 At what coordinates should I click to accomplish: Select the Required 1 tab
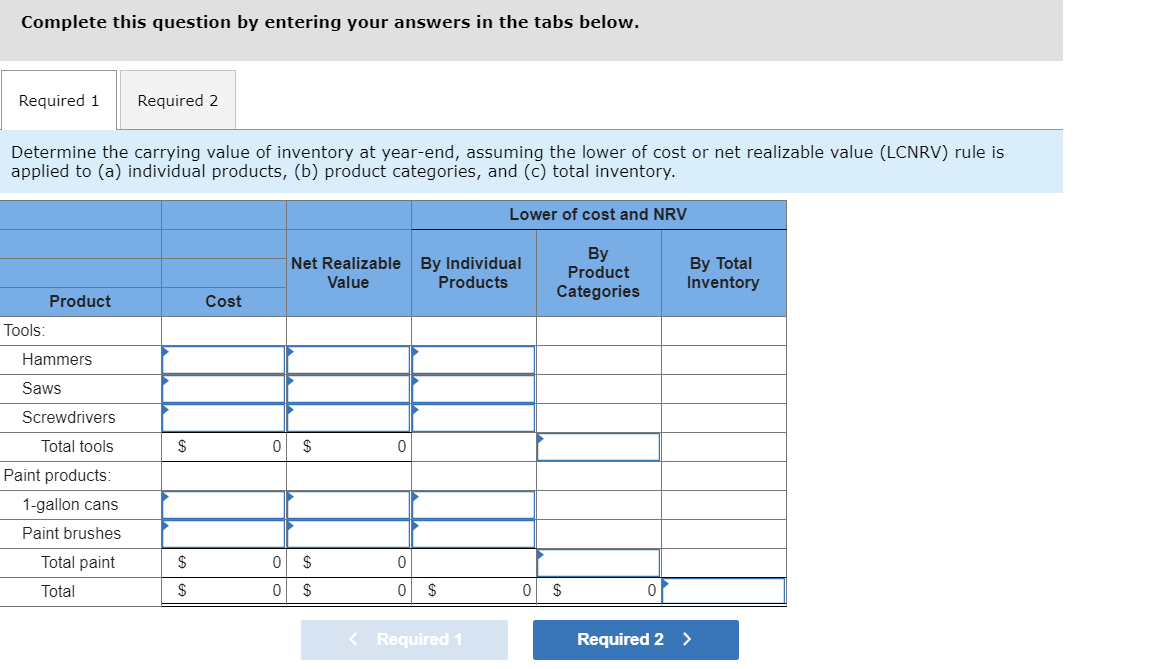58,100
